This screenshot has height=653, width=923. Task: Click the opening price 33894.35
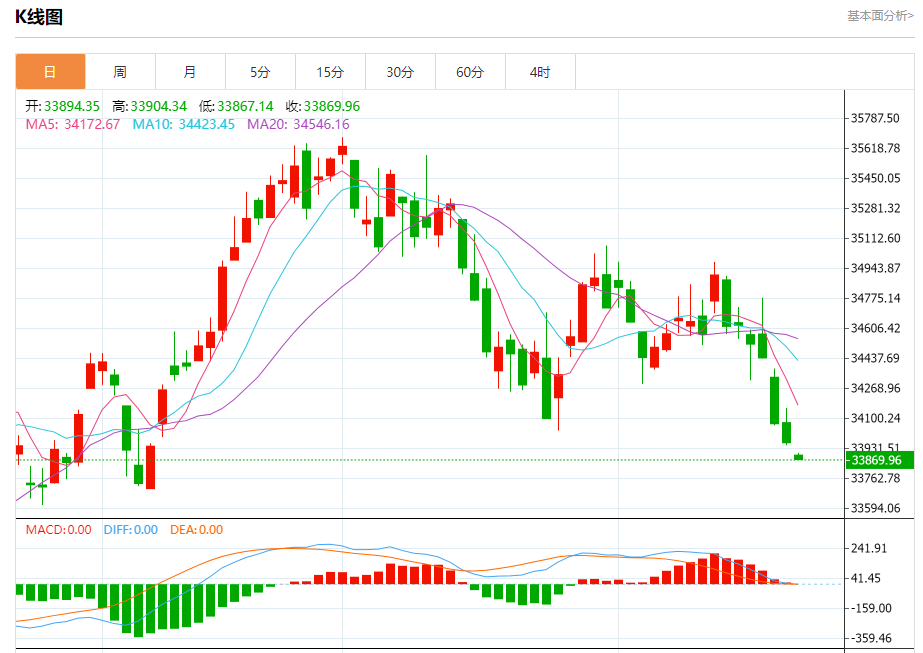pyautogui.click(x=72, y=107)
